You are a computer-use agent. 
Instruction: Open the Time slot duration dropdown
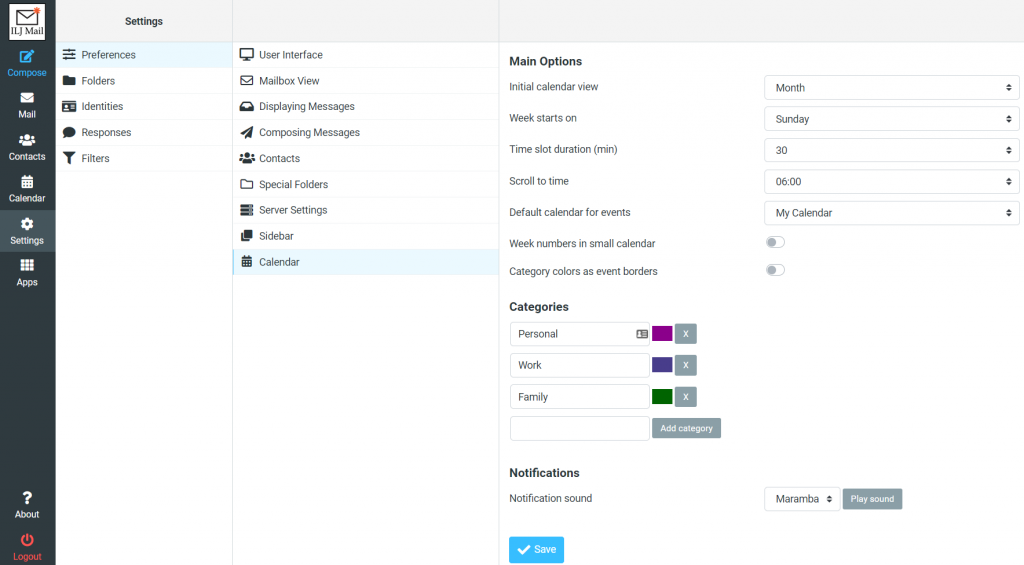tap(891, 150)
